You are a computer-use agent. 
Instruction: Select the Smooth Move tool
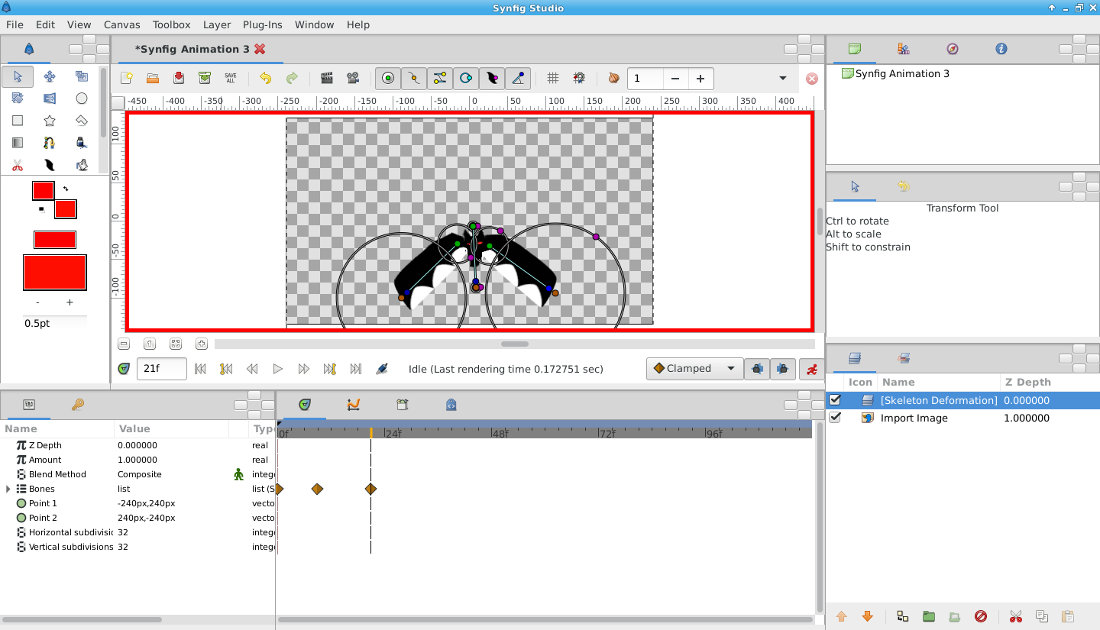coord(50,76)
